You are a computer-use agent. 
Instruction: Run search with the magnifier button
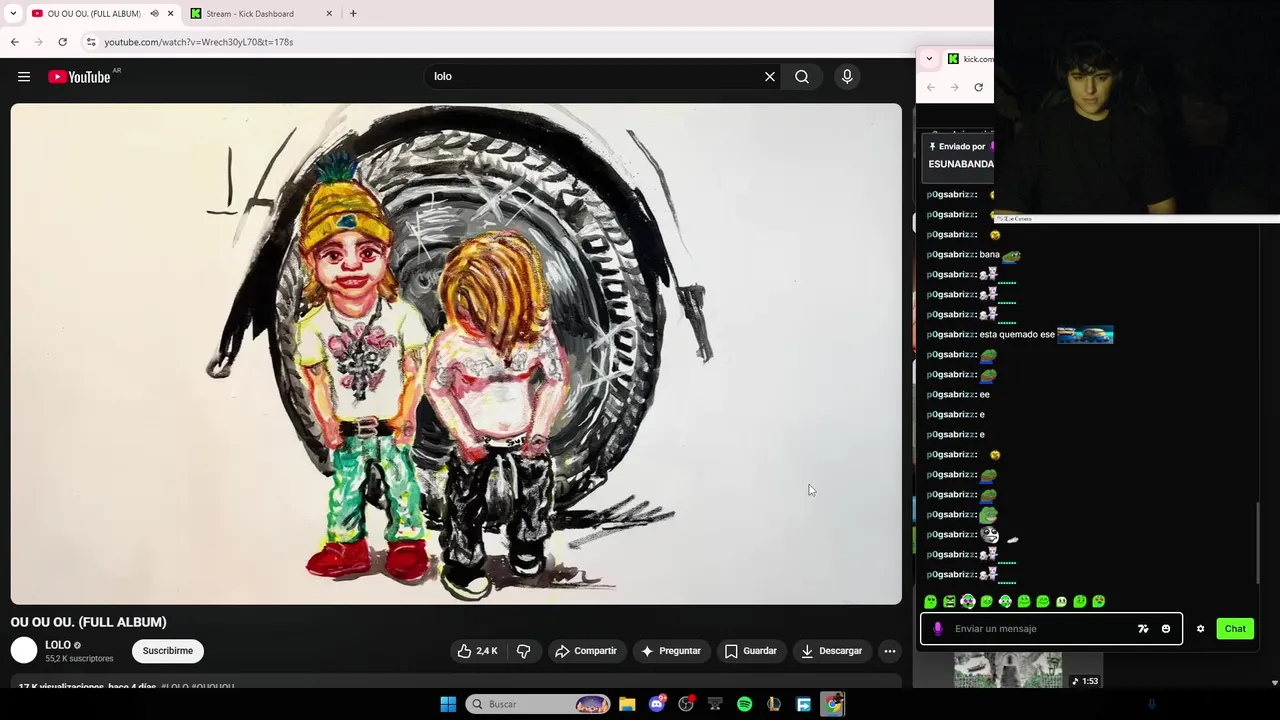coord(802,77)
